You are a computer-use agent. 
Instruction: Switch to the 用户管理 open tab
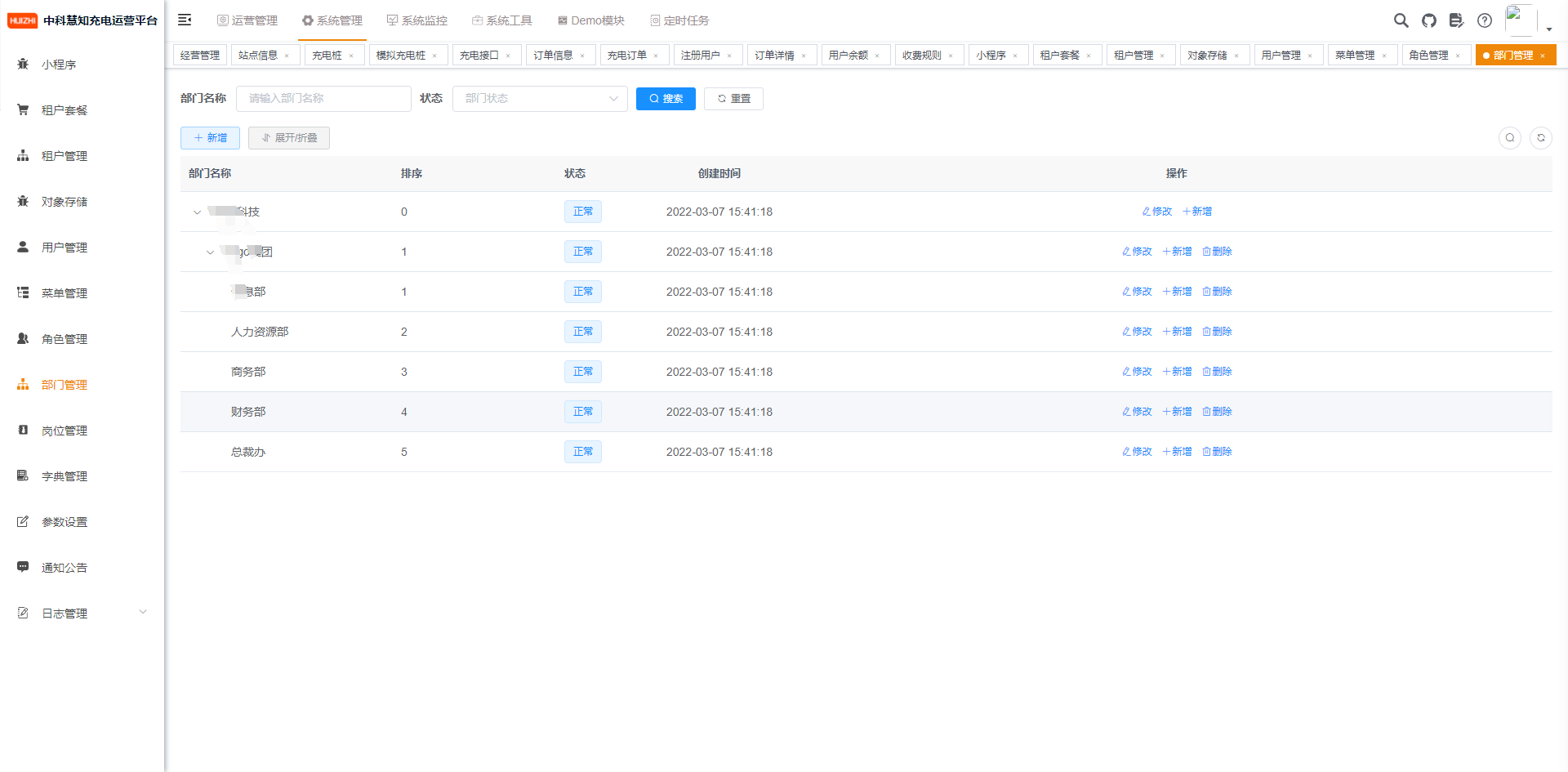click(1280, 56)
